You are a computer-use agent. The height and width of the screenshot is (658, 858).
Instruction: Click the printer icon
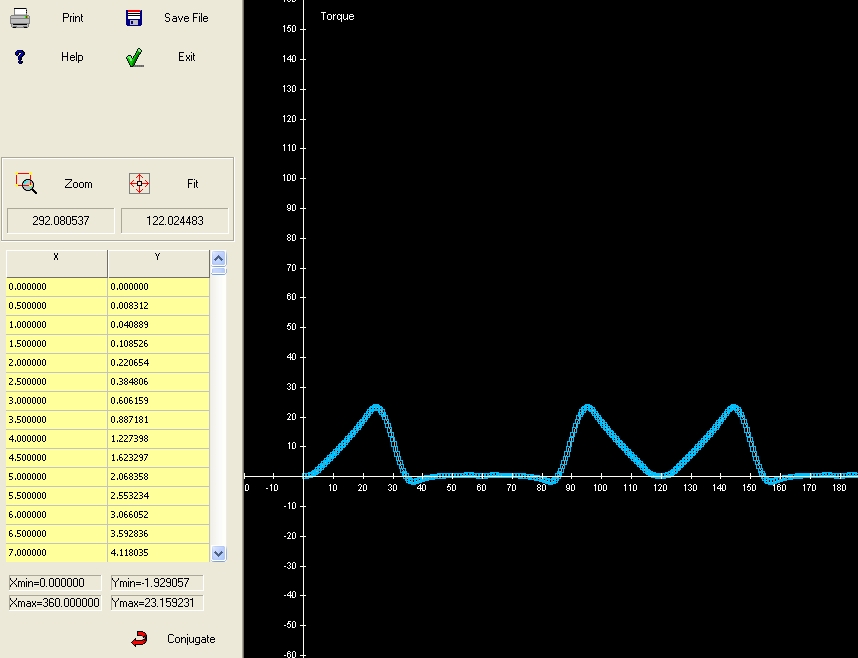pos(20,18)
